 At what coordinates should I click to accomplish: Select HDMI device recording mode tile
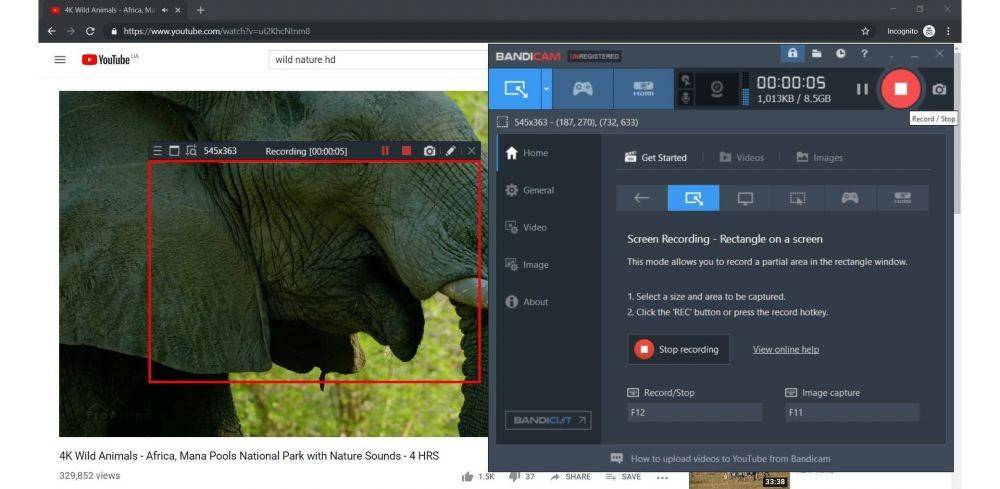click(x=902, y=198)
